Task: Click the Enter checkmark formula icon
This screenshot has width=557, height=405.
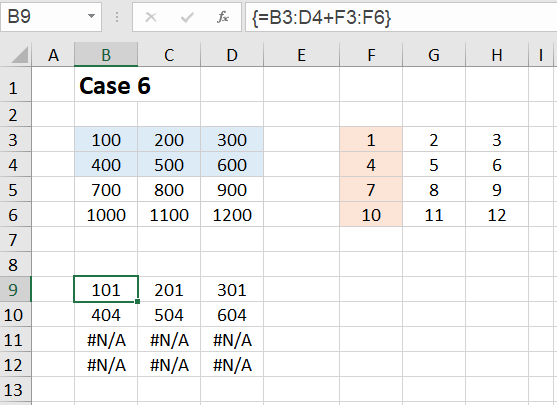Action: (187, 17)
